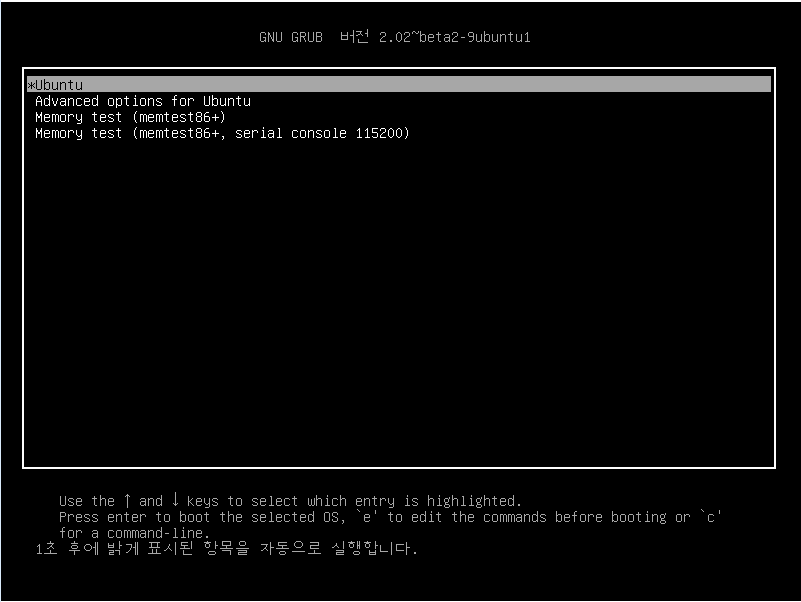The width and height of the screenshot is (801, 602).
Task: Select the highlighted Ubuntu boot entry
Action: click(398, 84)
